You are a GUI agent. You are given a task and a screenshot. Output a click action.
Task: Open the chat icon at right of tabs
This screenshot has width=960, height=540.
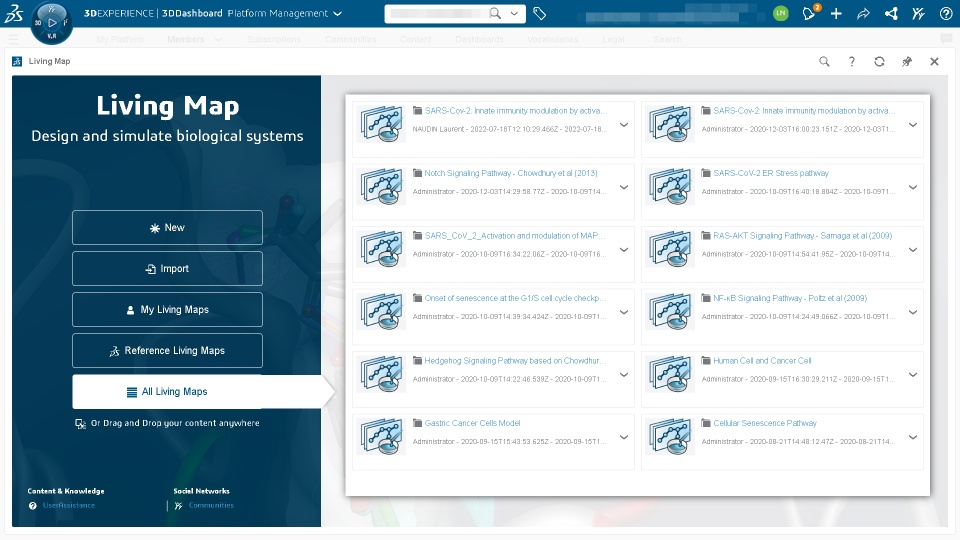[x=947, y=39]
